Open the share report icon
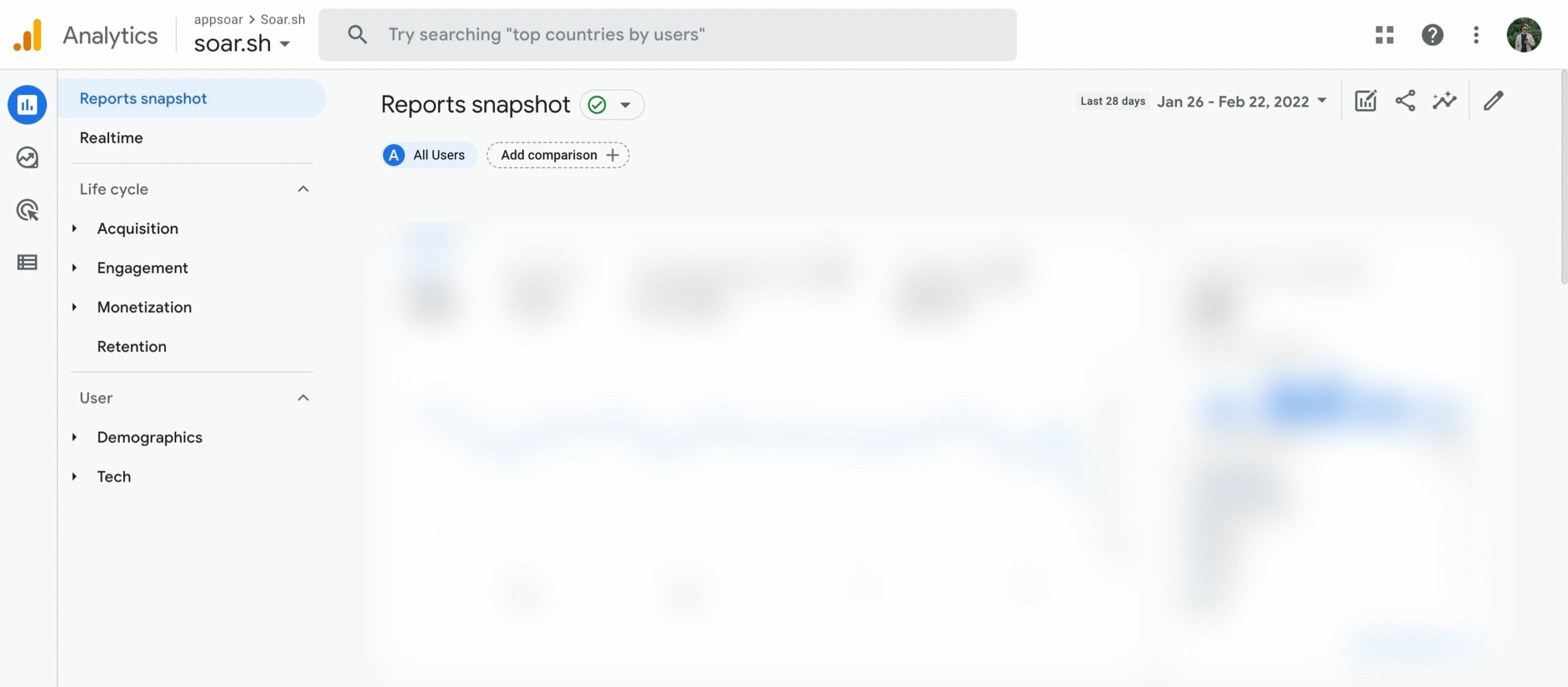 [1406, 101]
